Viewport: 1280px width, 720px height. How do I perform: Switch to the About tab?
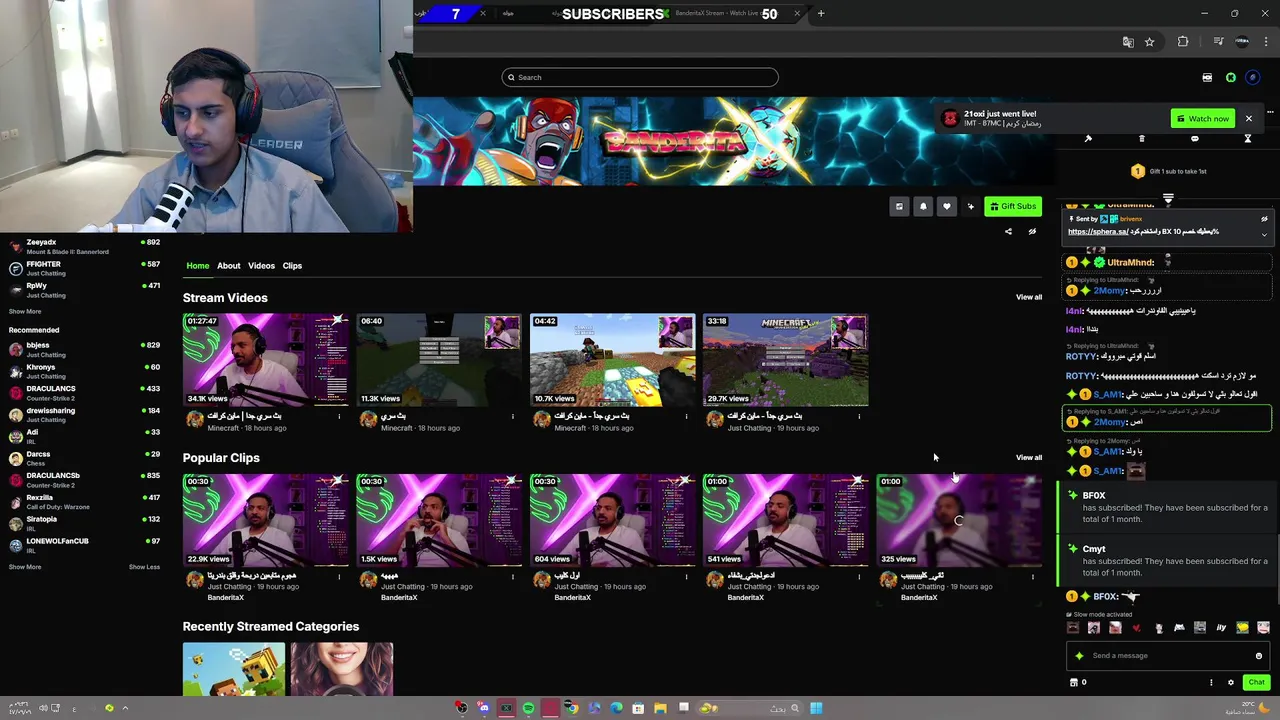[228, 266]
